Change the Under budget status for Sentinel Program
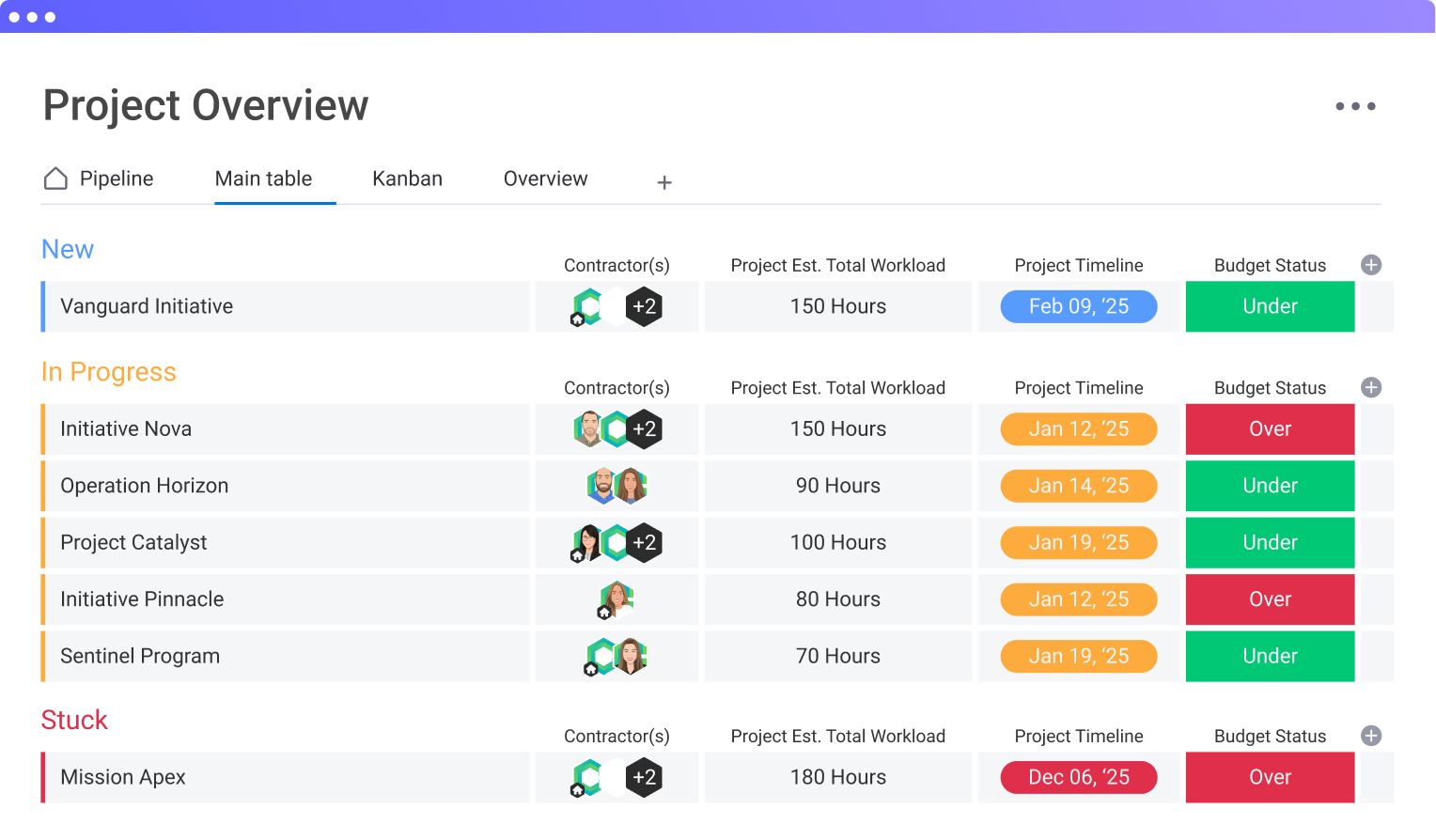 click(x=1270, y=656)
